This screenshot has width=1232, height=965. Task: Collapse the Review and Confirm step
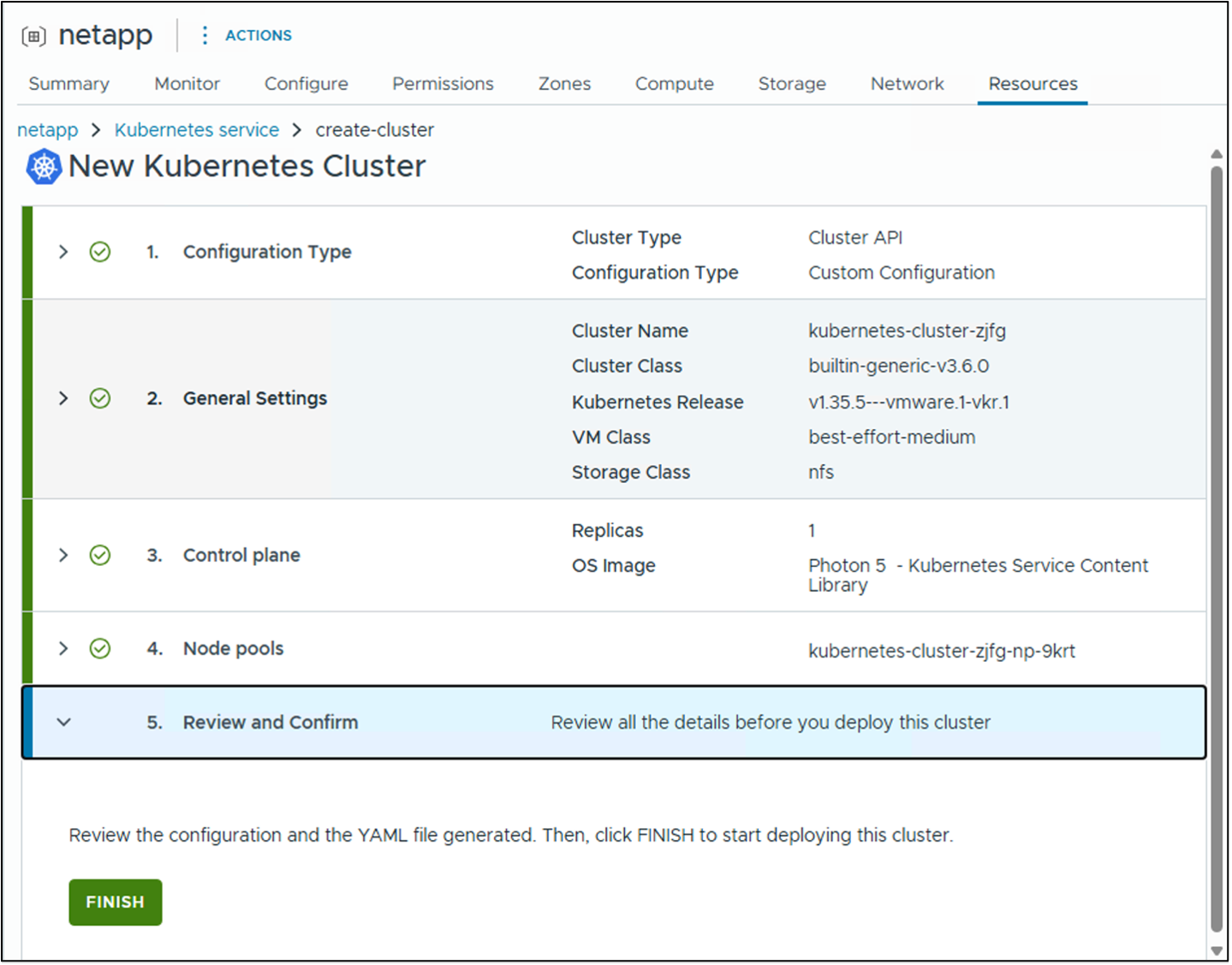(63, 722)
